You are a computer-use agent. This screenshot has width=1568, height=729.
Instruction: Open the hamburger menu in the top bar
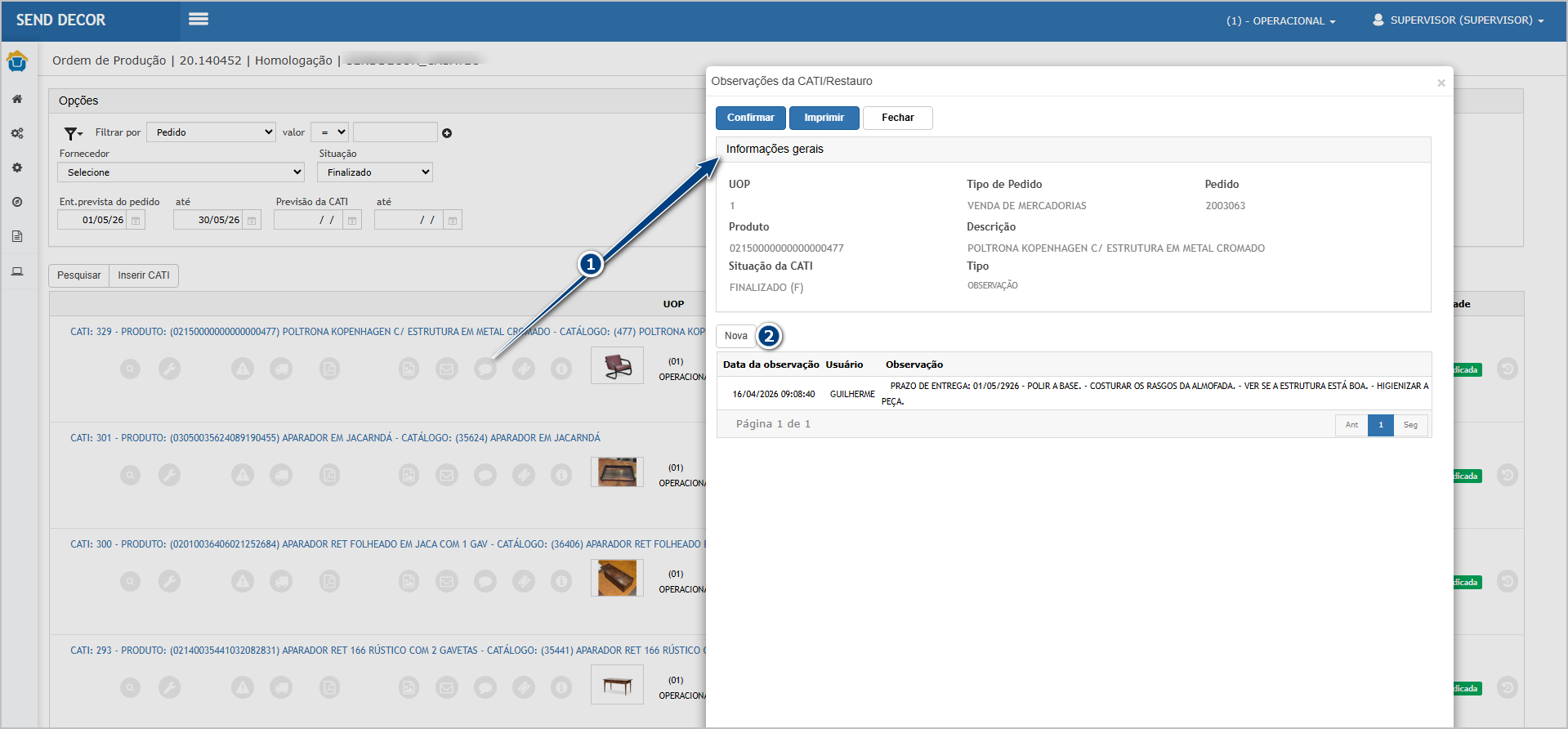coord(199,19)
